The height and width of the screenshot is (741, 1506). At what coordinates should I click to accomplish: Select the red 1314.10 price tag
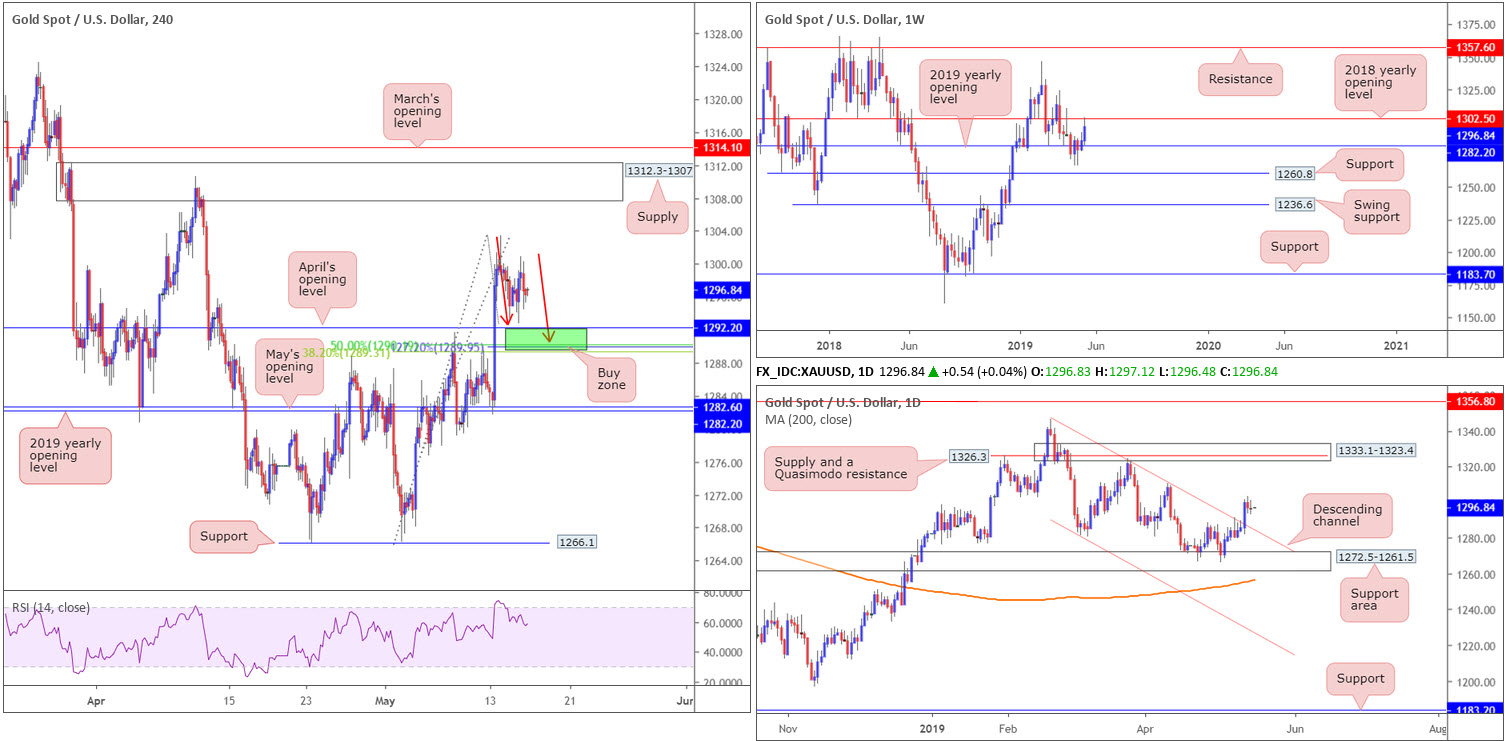(723, 148)
